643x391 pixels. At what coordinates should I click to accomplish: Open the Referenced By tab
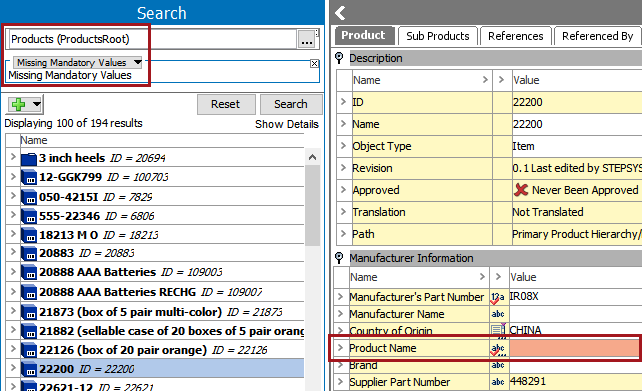pyautogui.click(x=597, y=36)
